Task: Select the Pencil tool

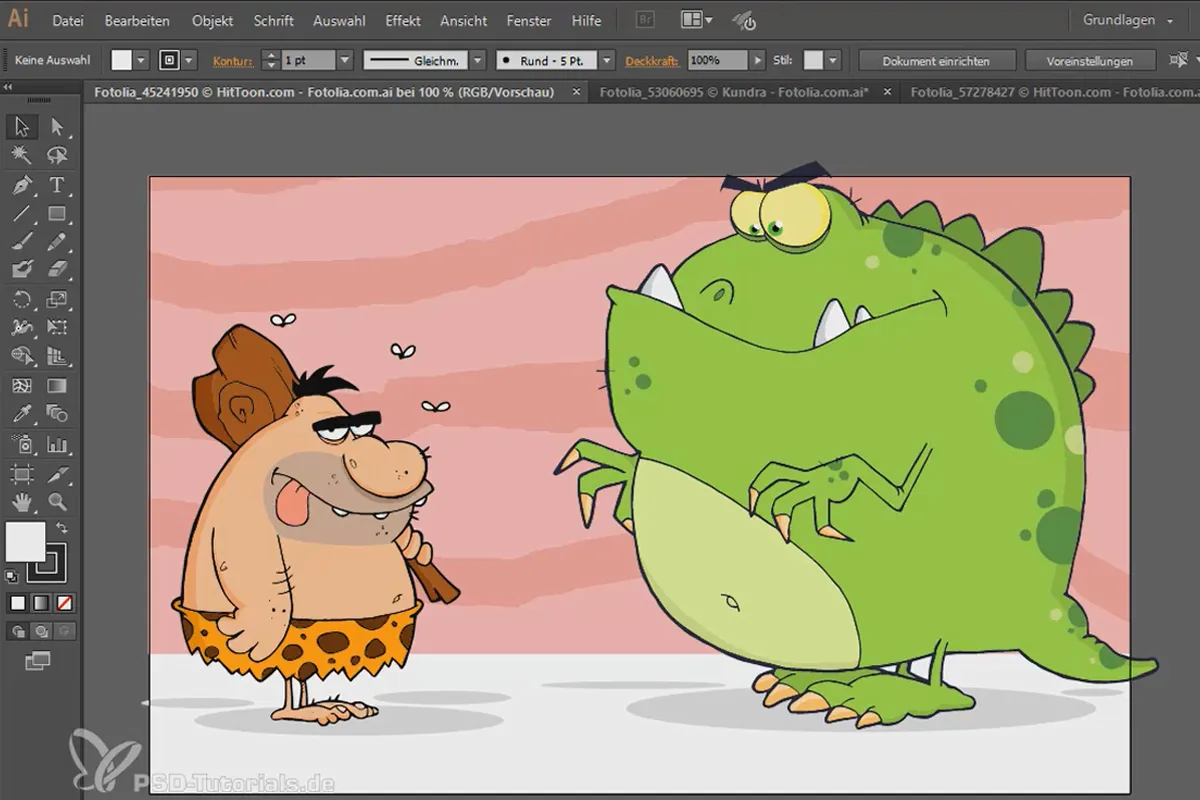Action: (x=57, y=241)
